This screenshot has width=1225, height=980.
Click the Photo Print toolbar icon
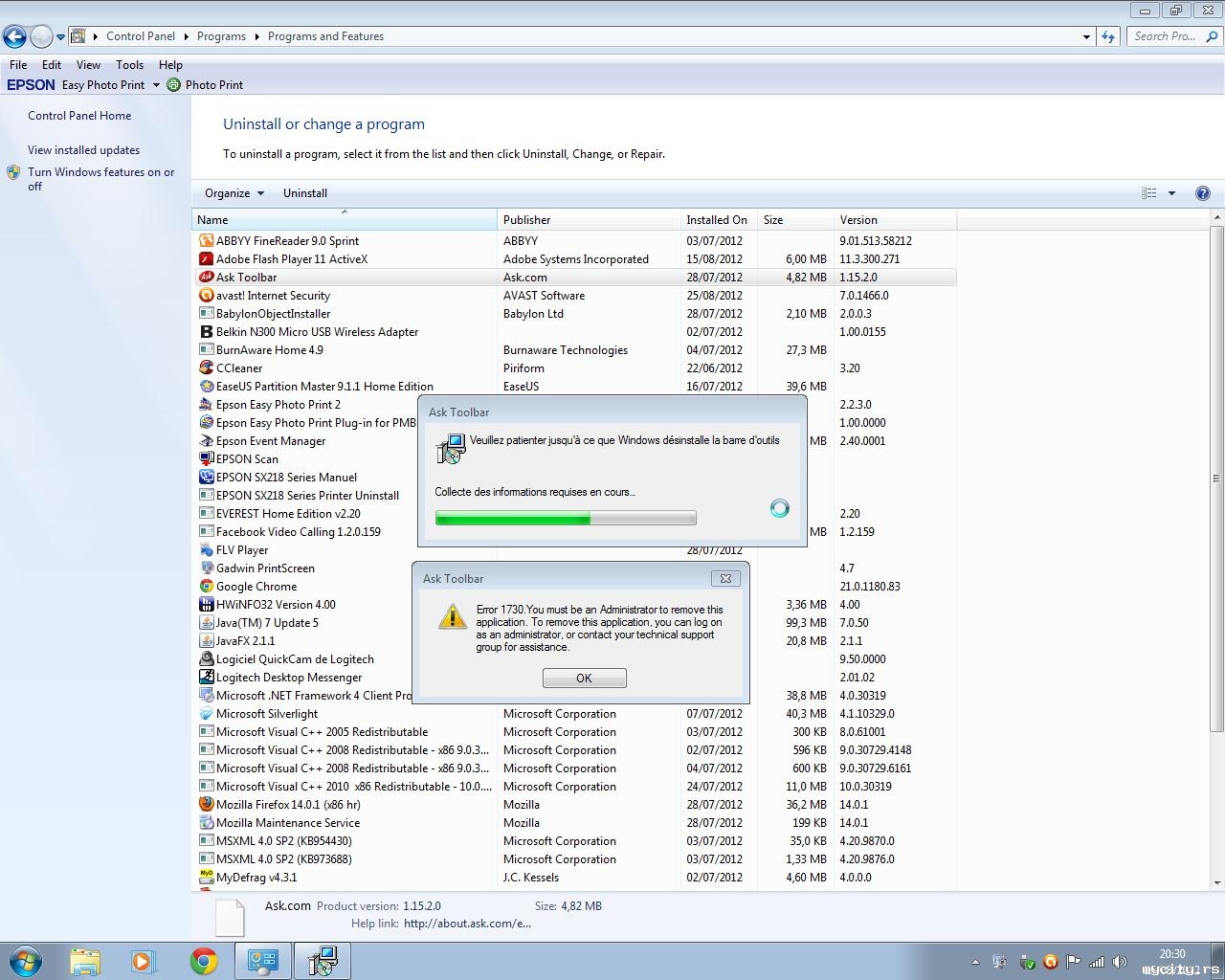tap(173, 85)
